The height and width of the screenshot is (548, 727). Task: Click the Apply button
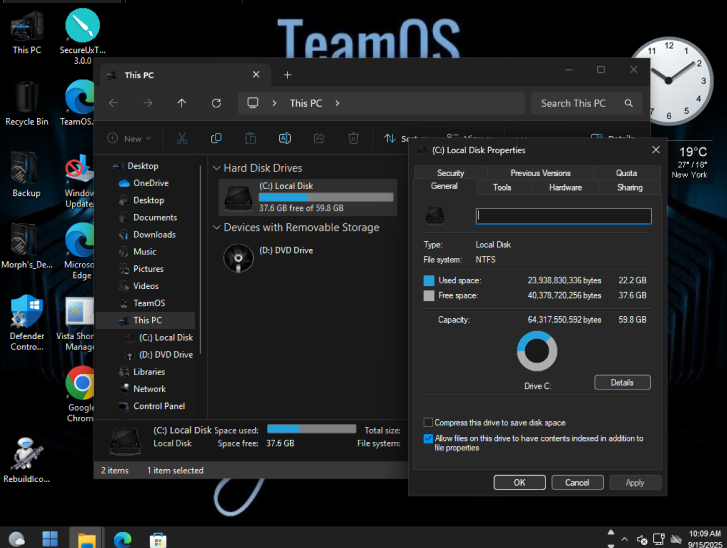pos(635,482)
